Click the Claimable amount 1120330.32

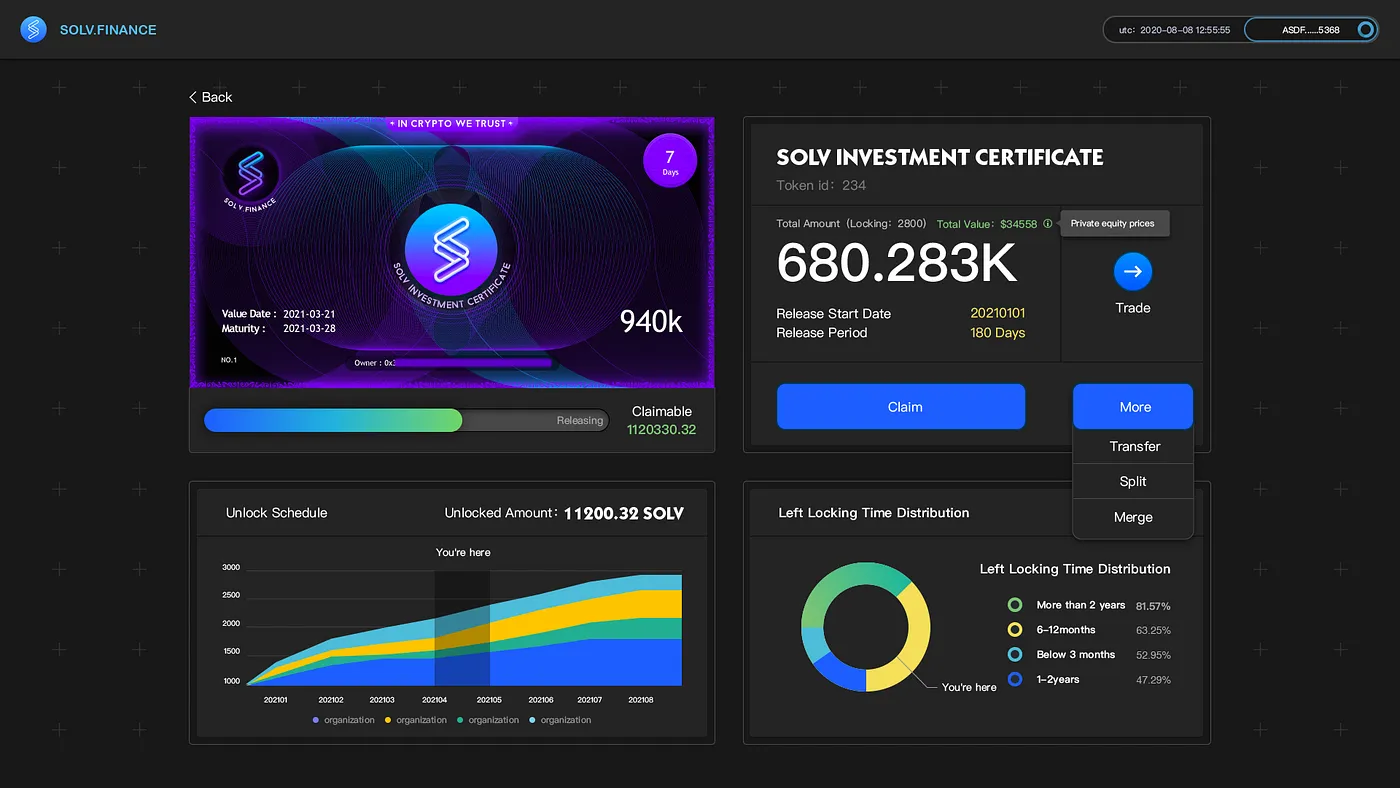(x=661, y=430)
